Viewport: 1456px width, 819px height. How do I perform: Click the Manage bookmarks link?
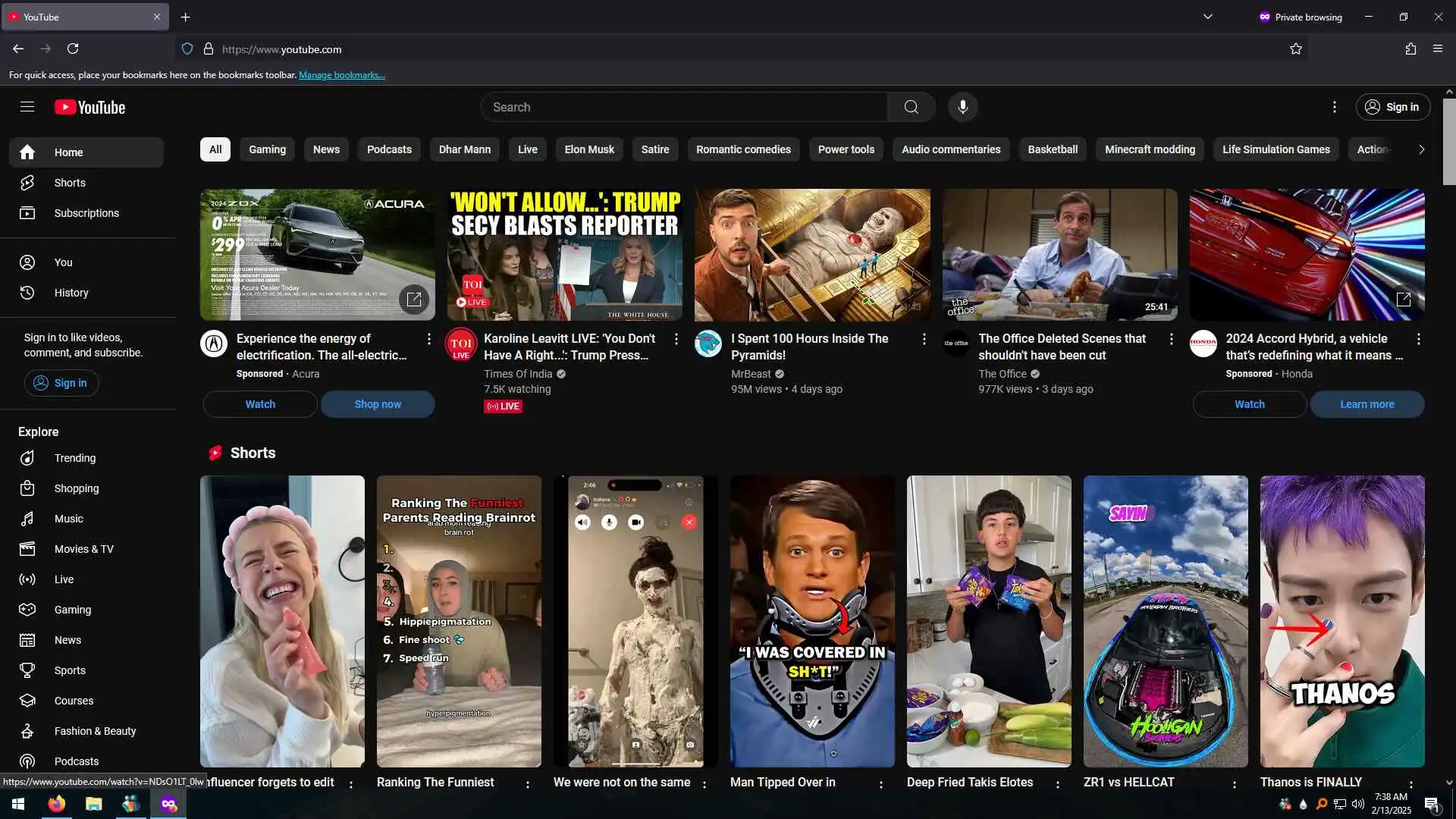tap(342, 75)
